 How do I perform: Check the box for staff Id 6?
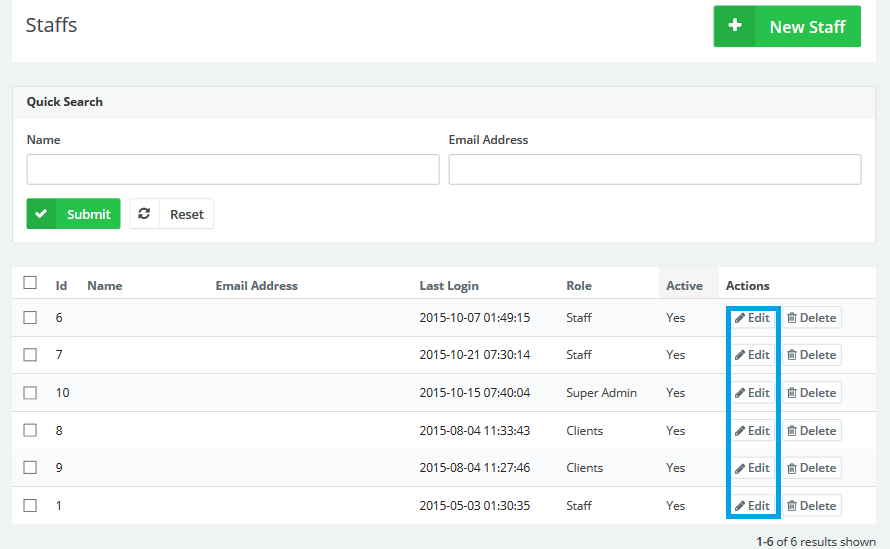tap(30, 318)
